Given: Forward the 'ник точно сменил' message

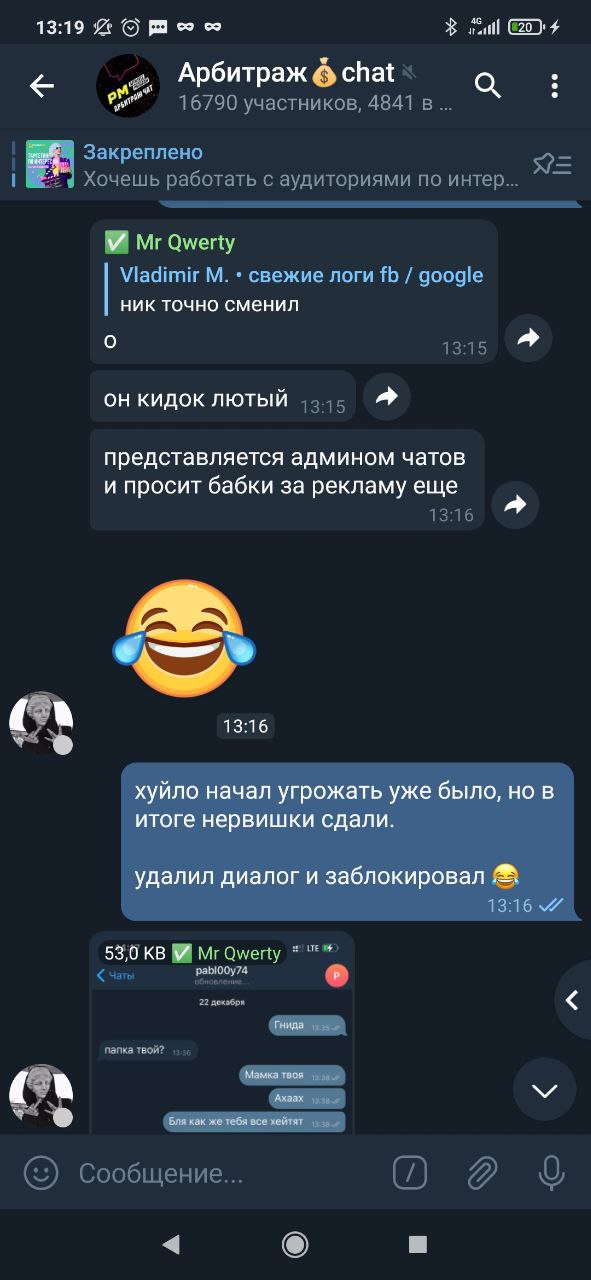Looking at the screenshot, I should pos(527,339).
